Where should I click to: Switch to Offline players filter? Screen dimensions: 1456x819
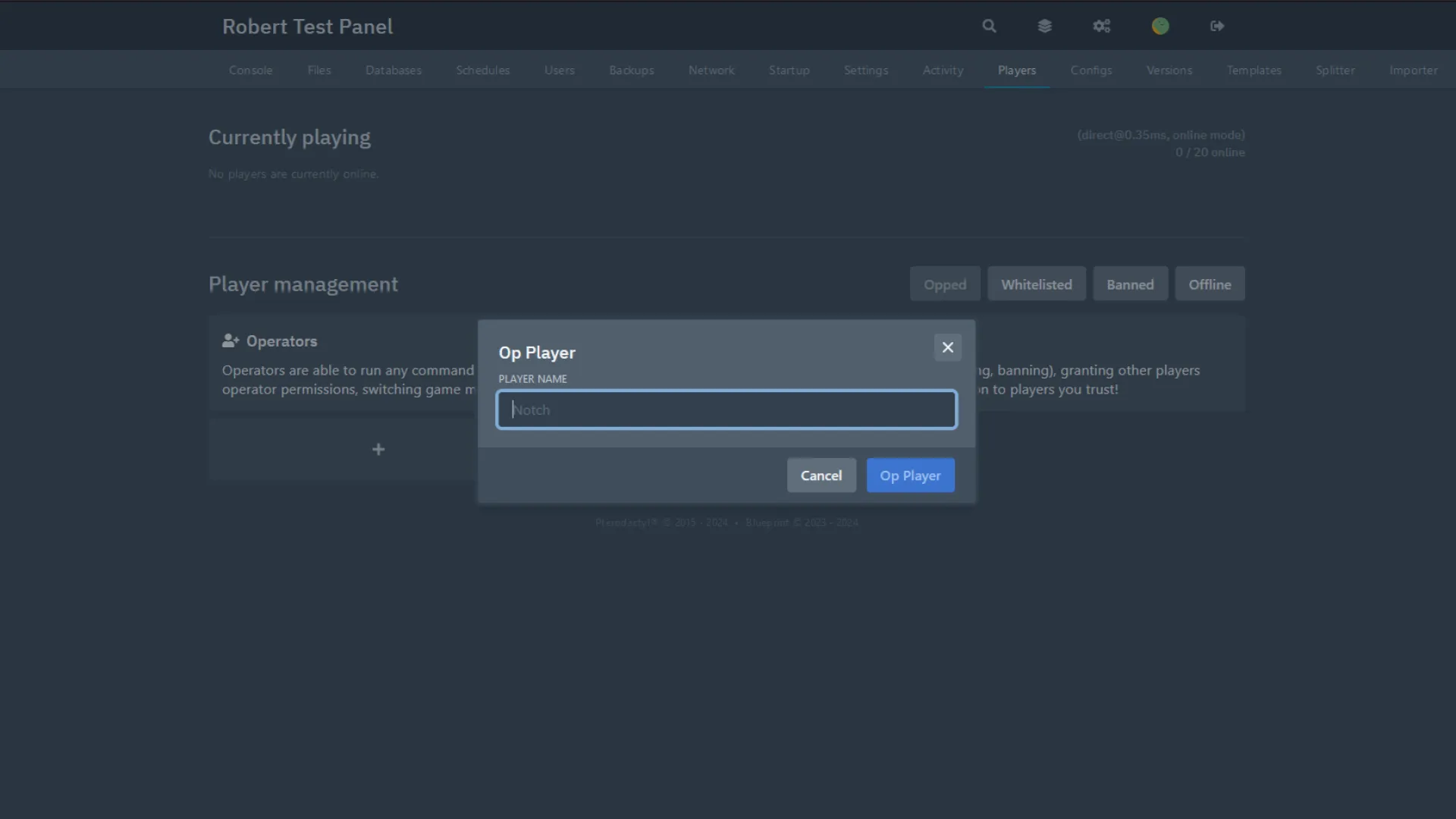pos(1210,284)
